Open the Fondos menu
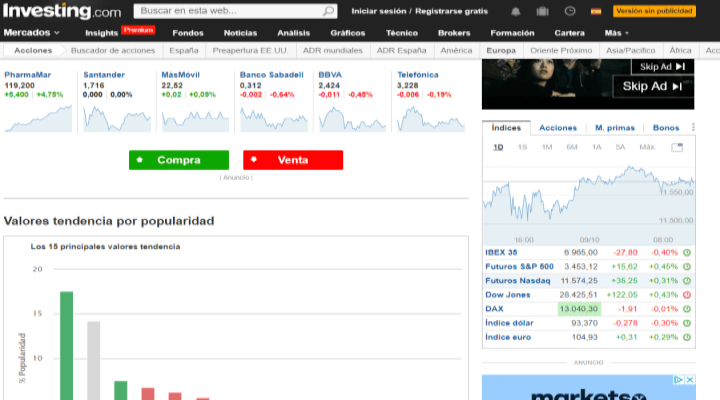The image size is (720, 400). click(x=188, y=33)
